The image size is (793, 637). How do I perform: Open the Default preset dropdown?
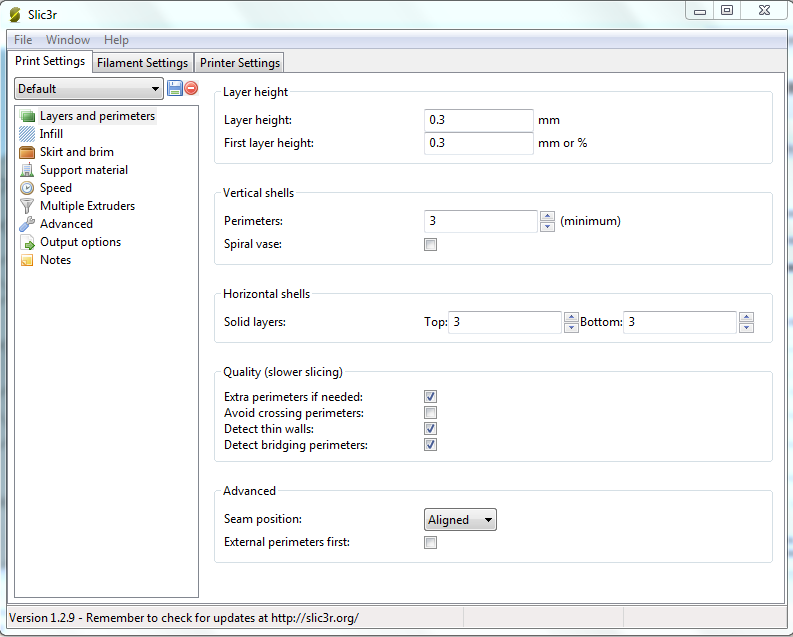[89, 88]
